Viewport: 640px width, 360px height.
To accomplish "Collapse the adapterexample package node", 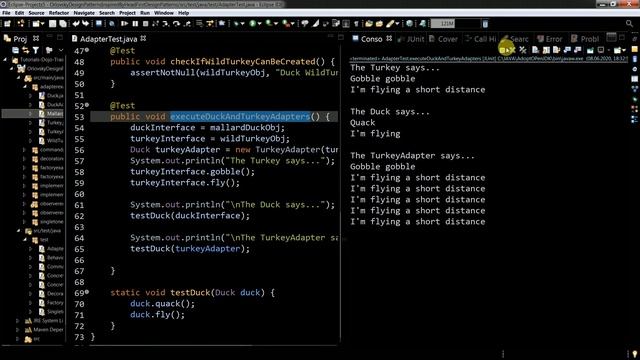I will click(x=25, y=87).
